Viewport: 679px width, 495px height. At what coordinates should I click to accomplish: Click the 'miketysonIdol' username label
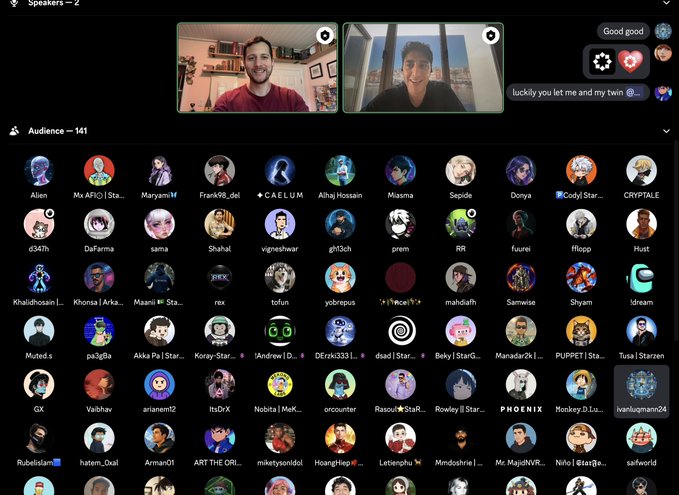[280, 463]
